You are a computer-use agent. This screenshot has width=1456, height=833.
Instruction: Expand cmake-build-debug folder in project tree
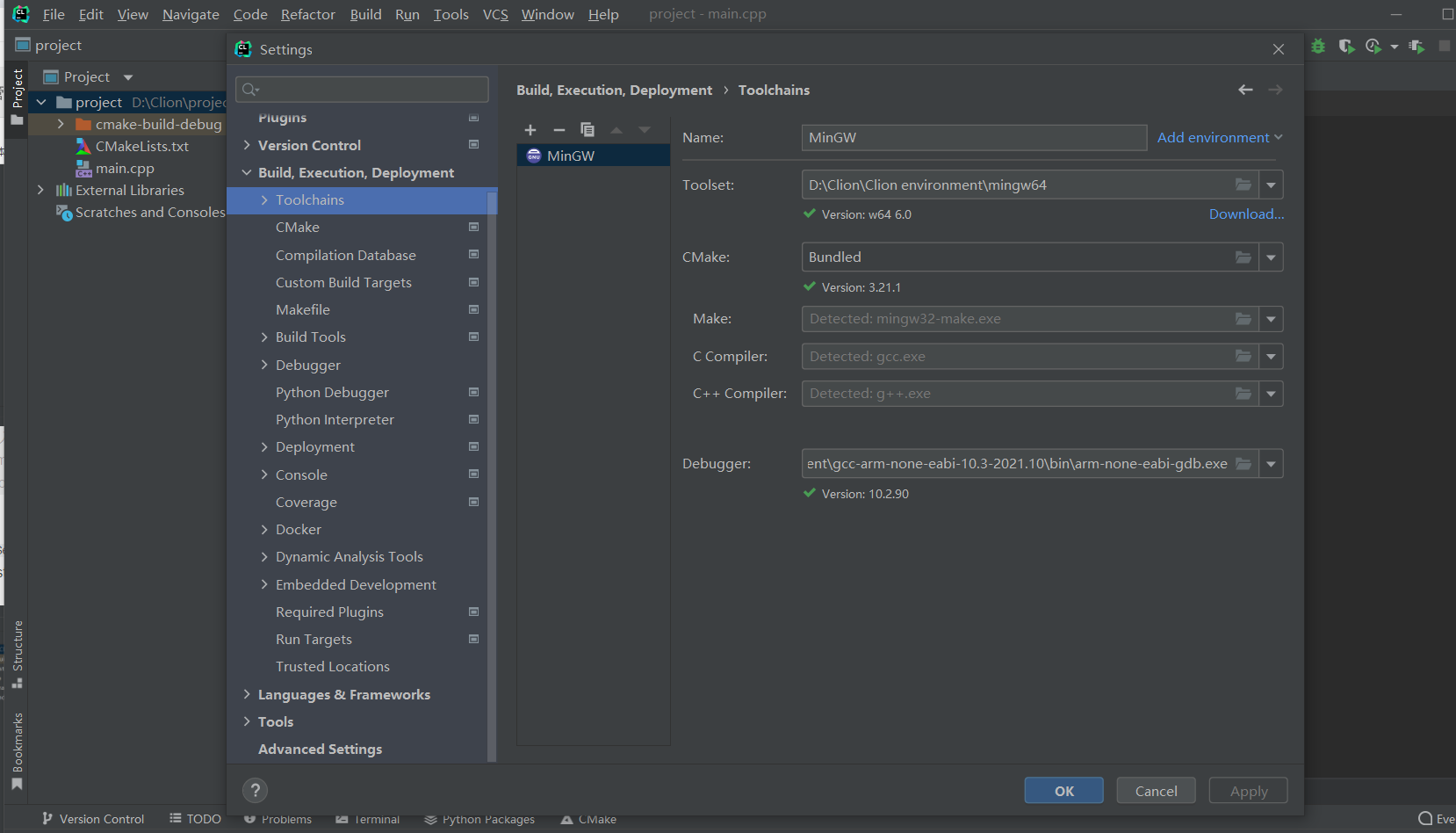[x=61, y=124]
